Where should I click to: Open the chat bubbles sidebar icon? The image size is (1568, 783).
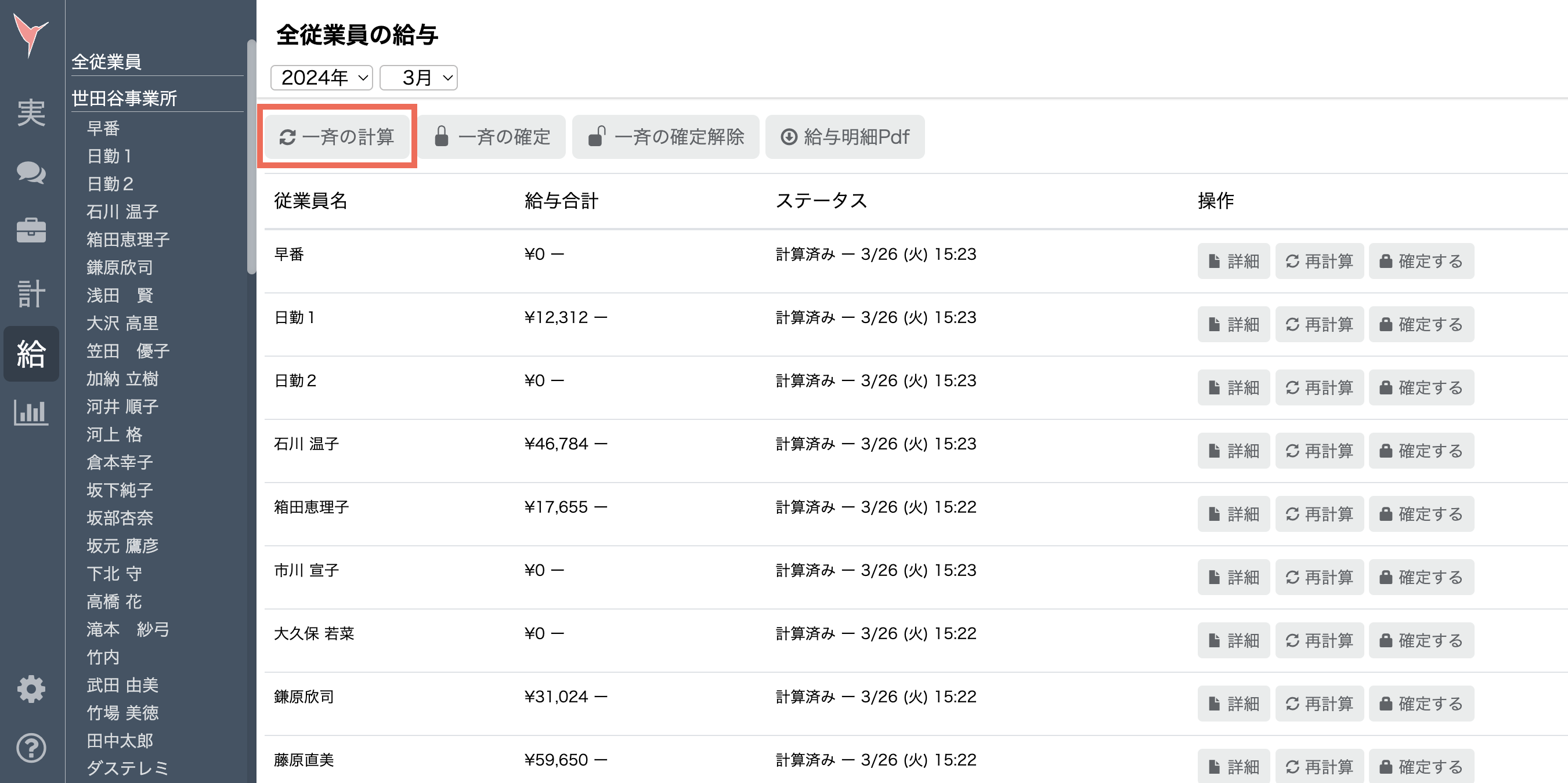31,172
